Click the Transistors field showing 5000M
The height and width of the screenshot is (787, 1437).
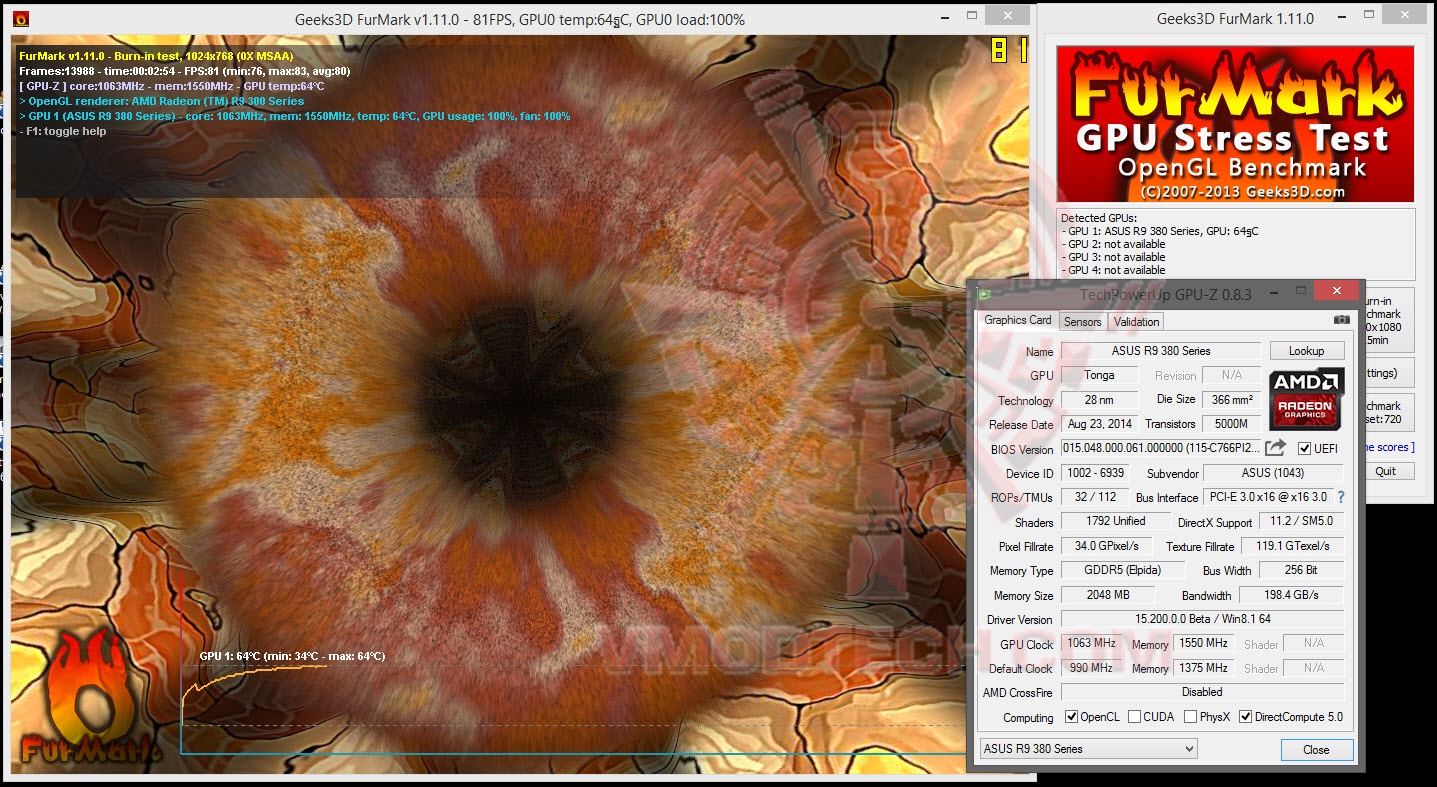tap(1231, 424)
